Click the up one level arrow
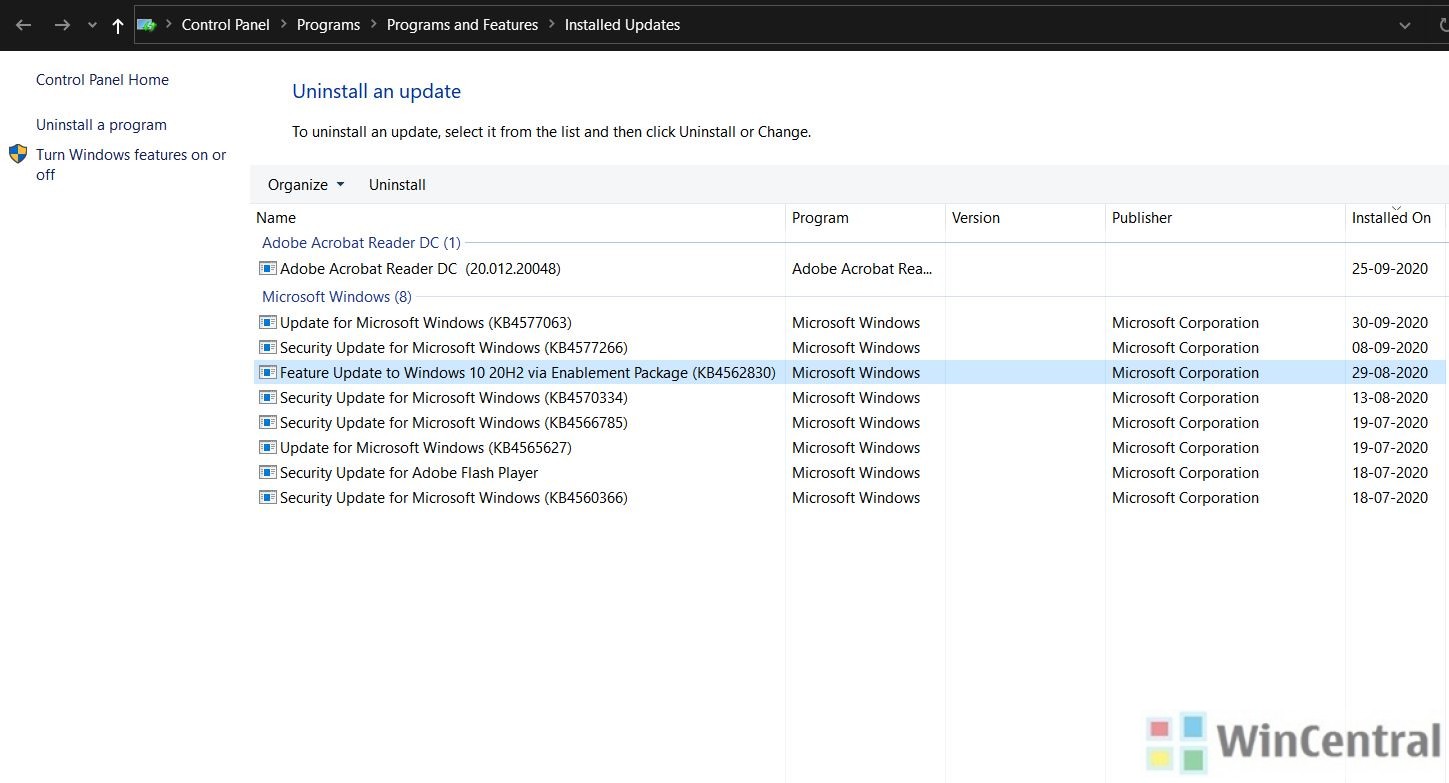Viewport: 1449px width, 783px height. [x=117, y=25]
